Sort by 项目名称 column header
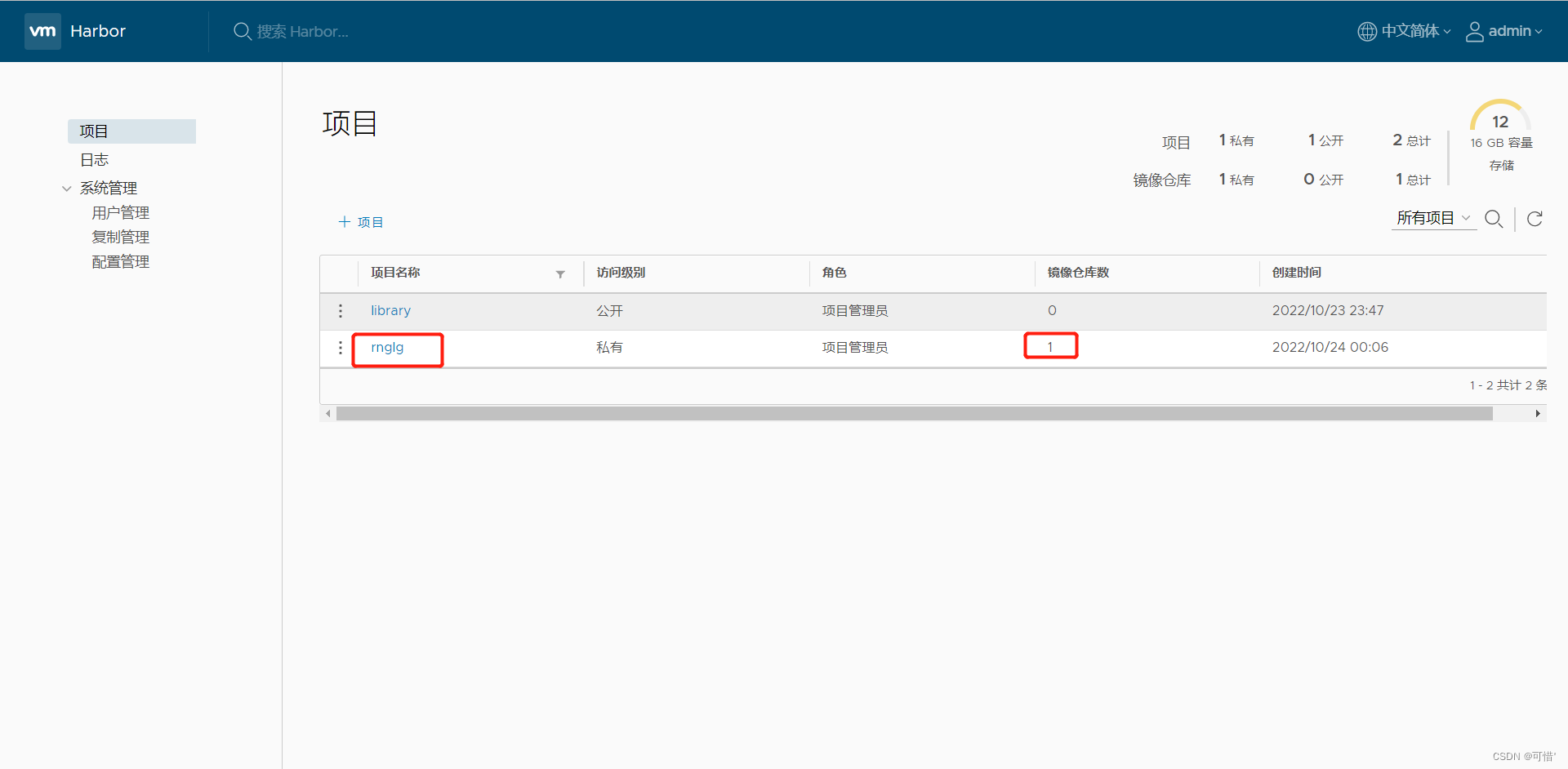 395,273
